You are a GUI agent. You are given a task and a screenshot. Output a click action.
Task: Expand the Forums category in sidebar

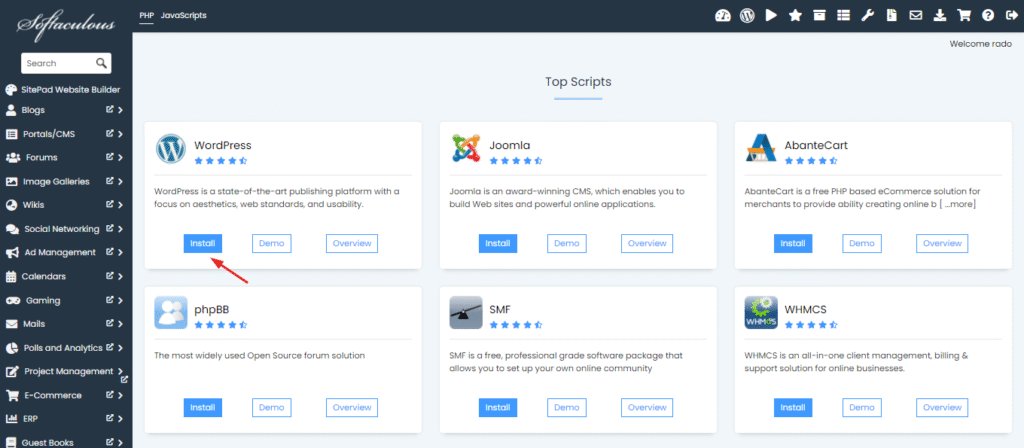pos(120,158)
